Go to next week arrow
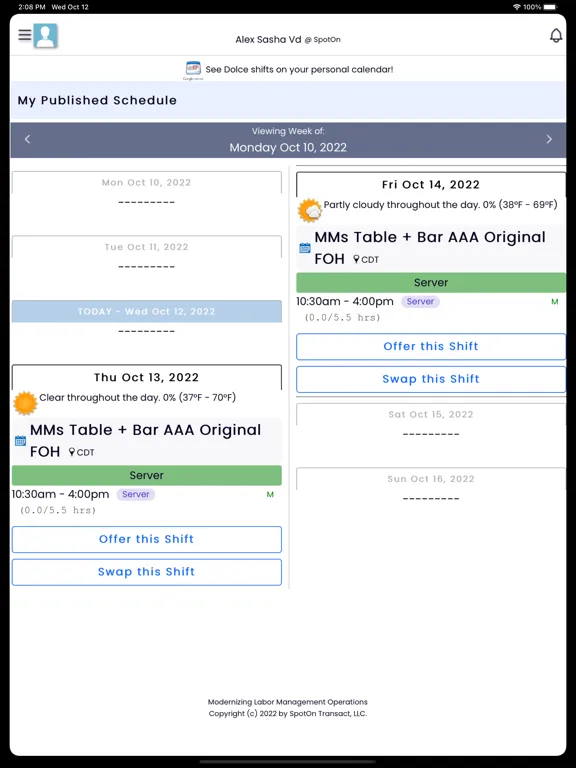Image resolution: width=576 pixels, height=768 pixels. point(549,139)
